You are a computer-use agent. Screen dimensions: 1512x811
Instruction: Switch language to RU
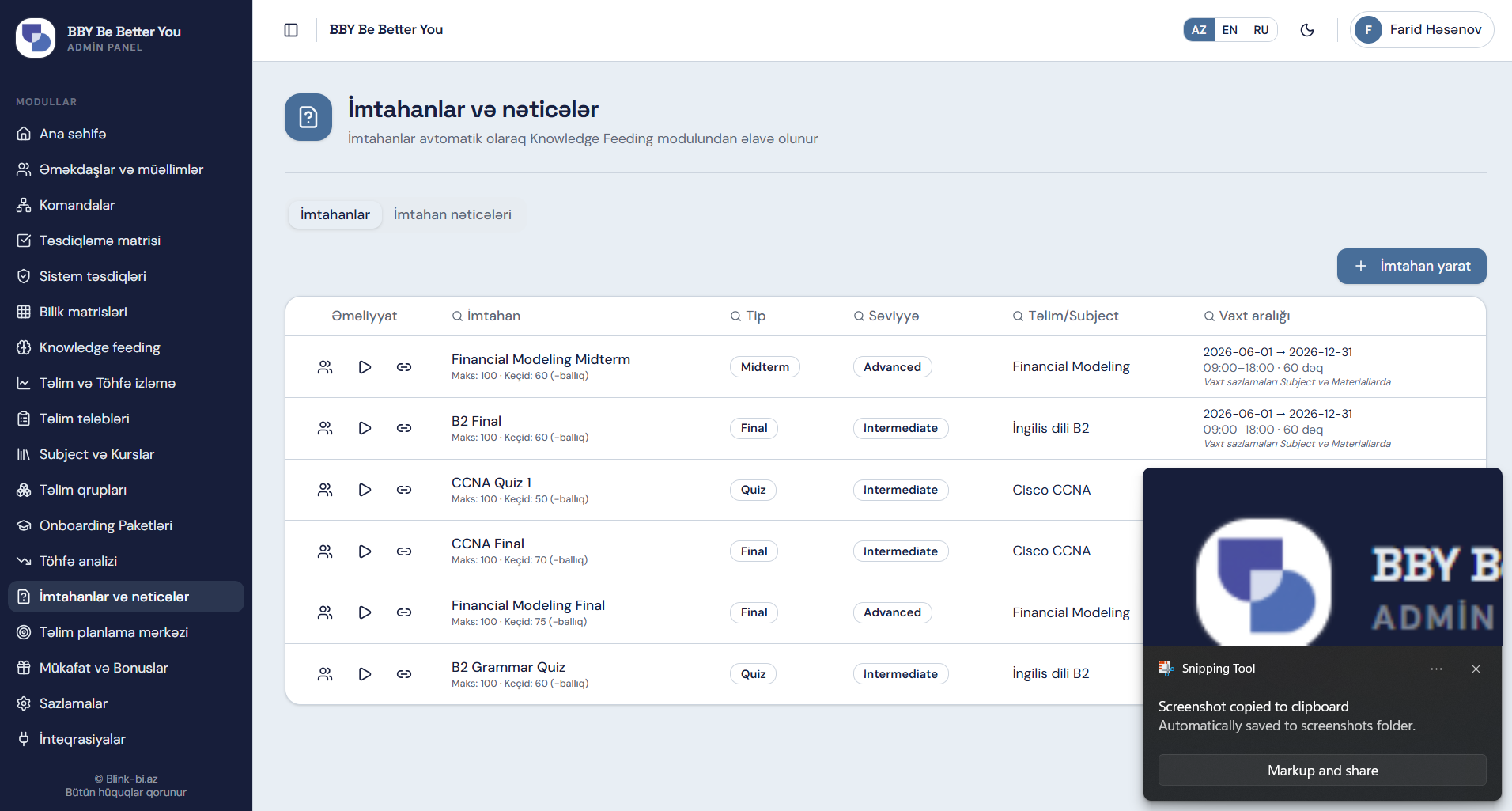point(1261,30)
